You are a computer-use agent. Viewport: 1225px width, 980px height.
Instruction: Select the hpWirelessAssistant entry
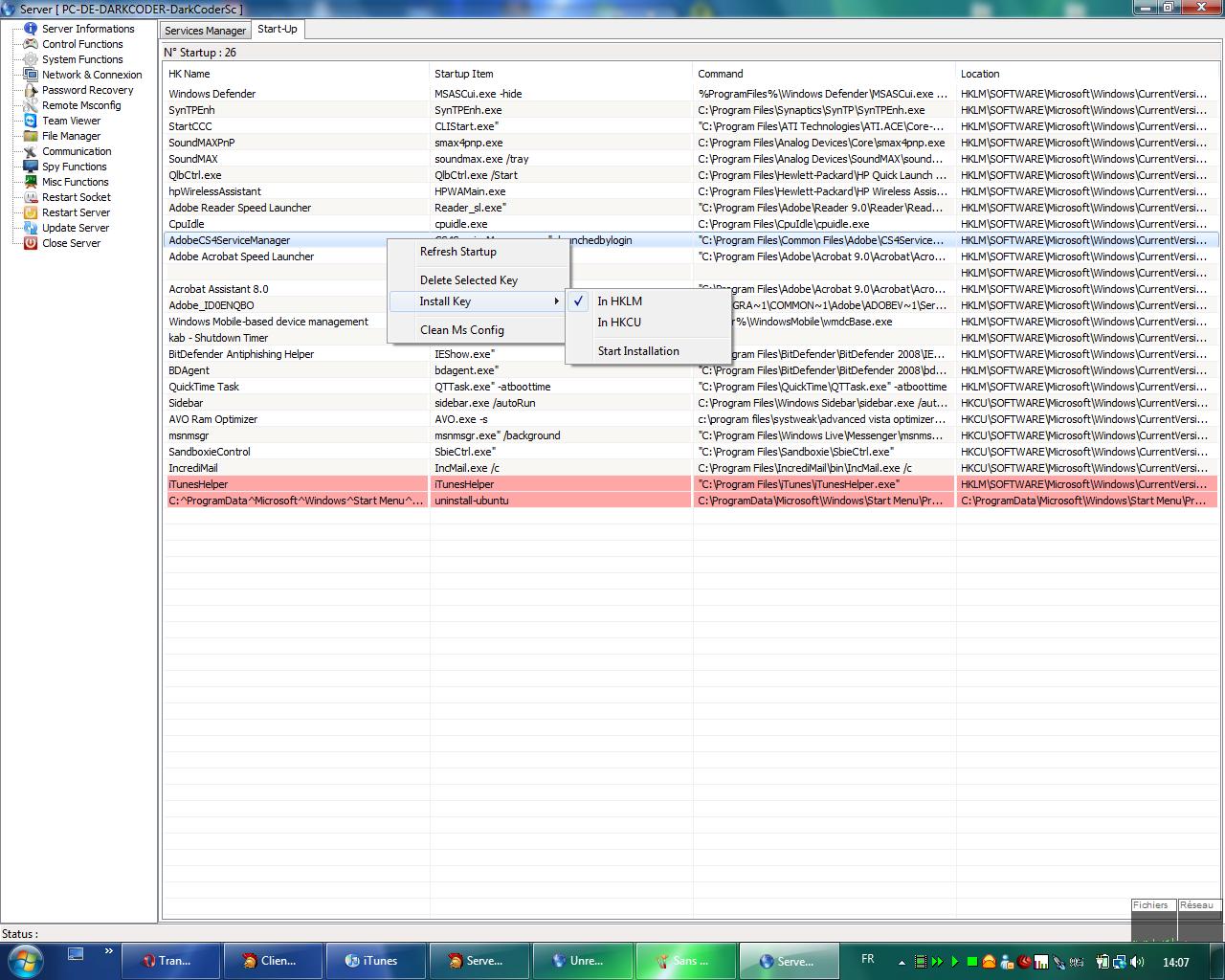(691, 191)
